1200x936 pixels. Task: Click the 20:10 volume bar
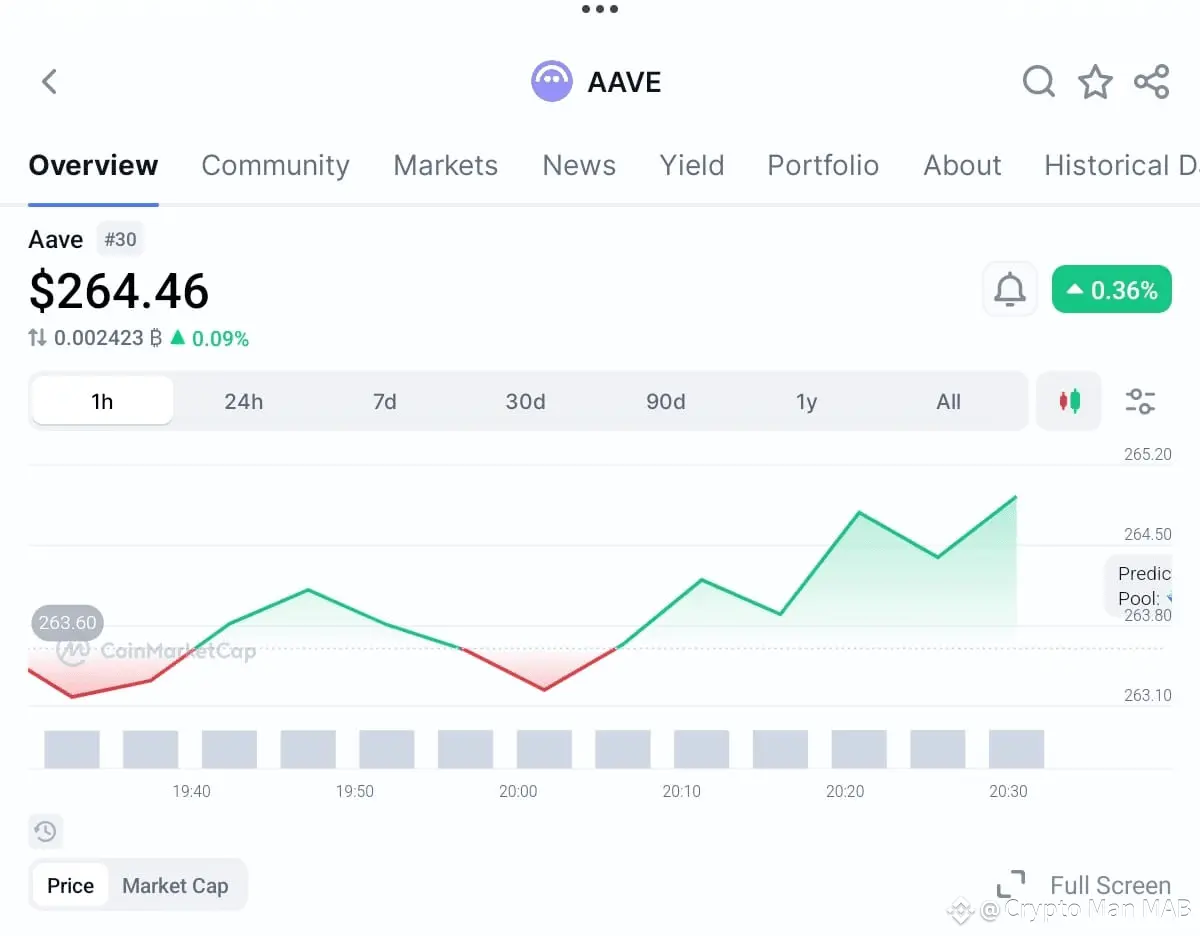pyautogui.click(x=701, y=749)
